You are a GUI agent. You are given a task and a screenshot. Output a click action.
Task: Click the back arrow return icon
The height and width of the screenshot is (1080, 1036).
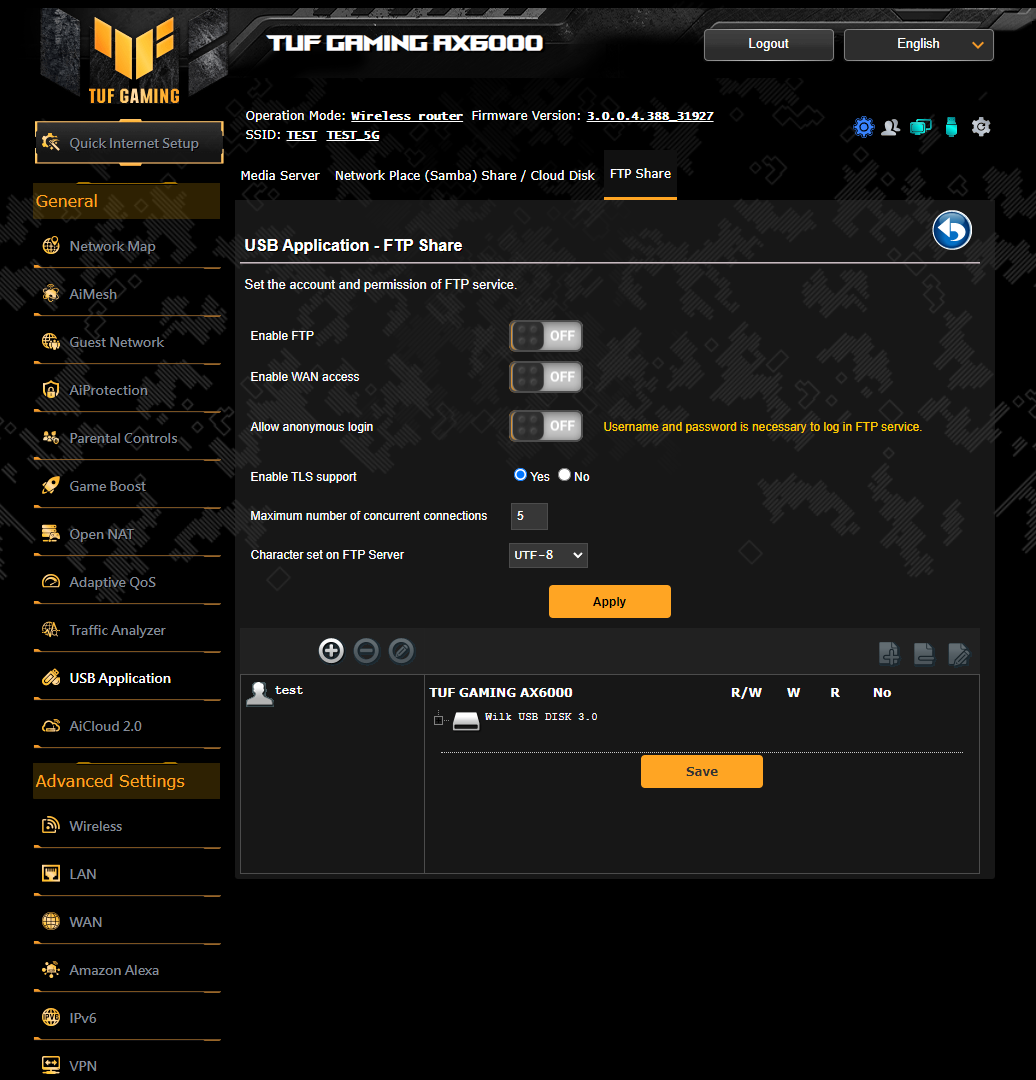(951, 230)
